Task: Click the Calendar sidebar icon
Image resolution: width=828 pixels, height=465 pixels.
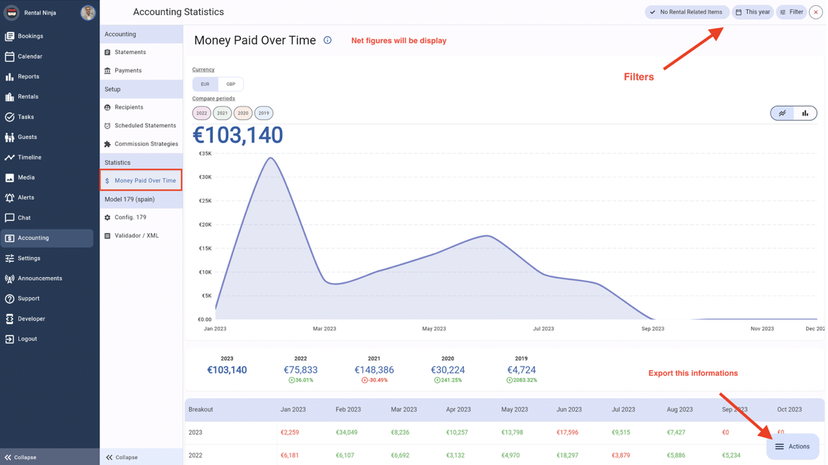Action: [10, 56]
